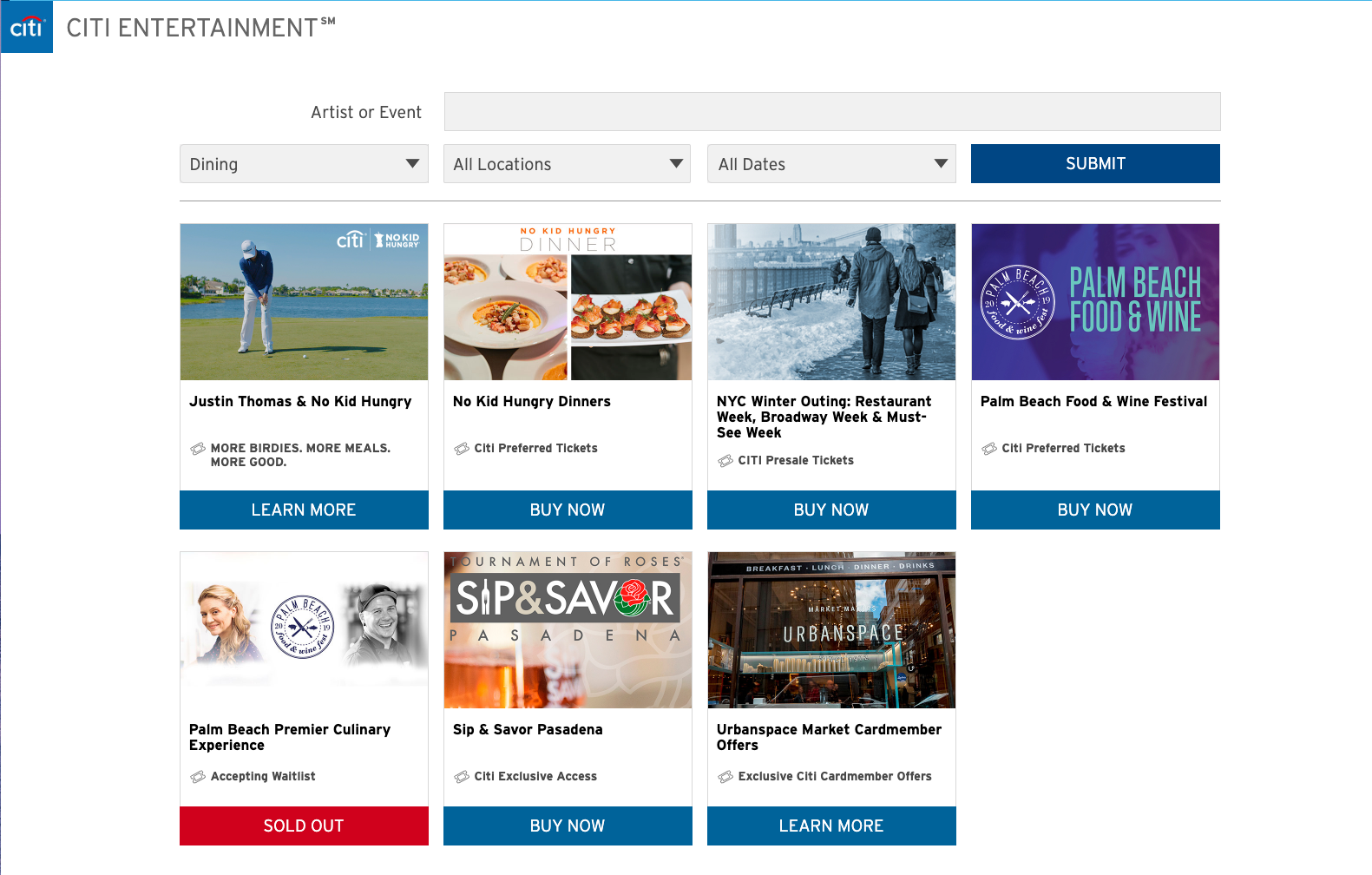Open the Dining category dropdown
The image size is (1372, 875).
304,164
